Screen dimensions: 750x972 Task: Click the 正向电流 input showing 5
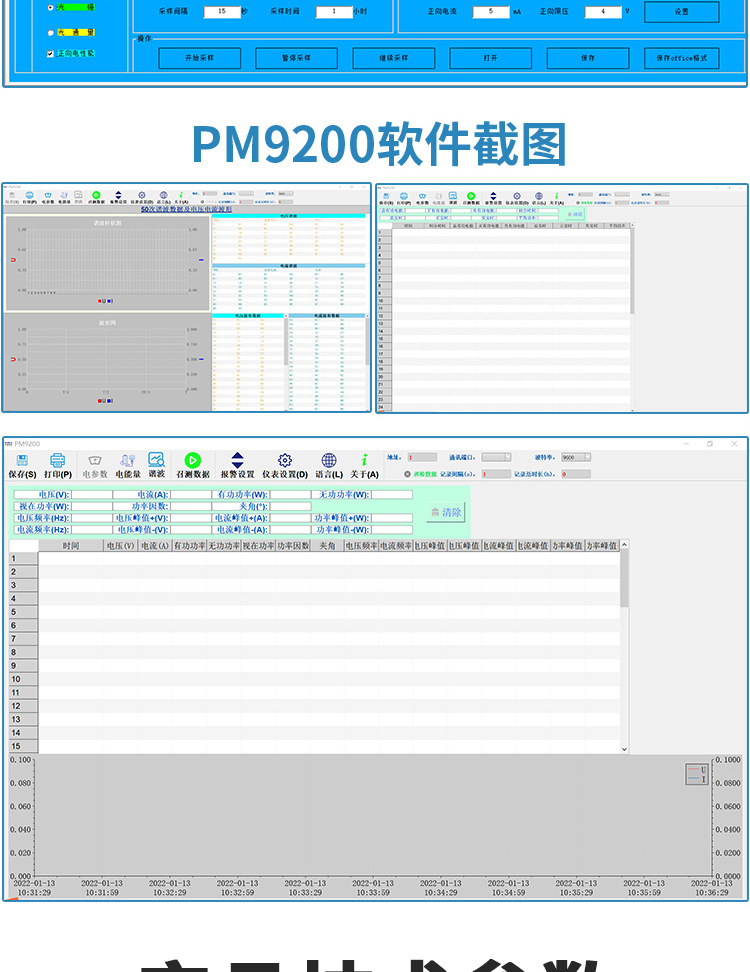pyautogui.click(x=491, y=12)
